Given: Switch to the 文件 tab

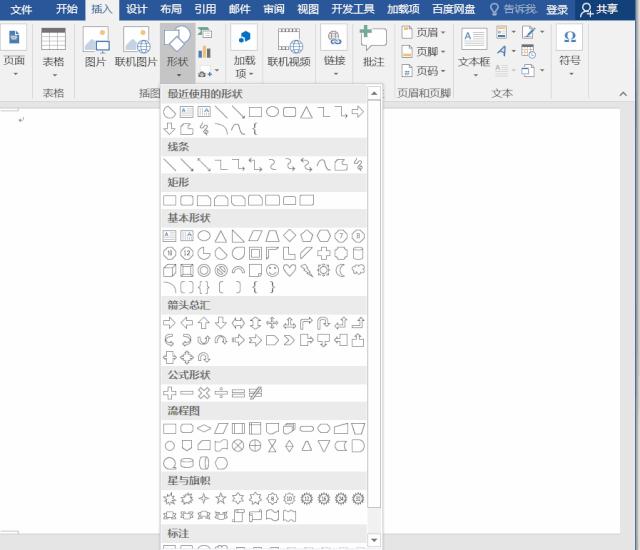Looking at the screenshot, I should click(21, 9).
